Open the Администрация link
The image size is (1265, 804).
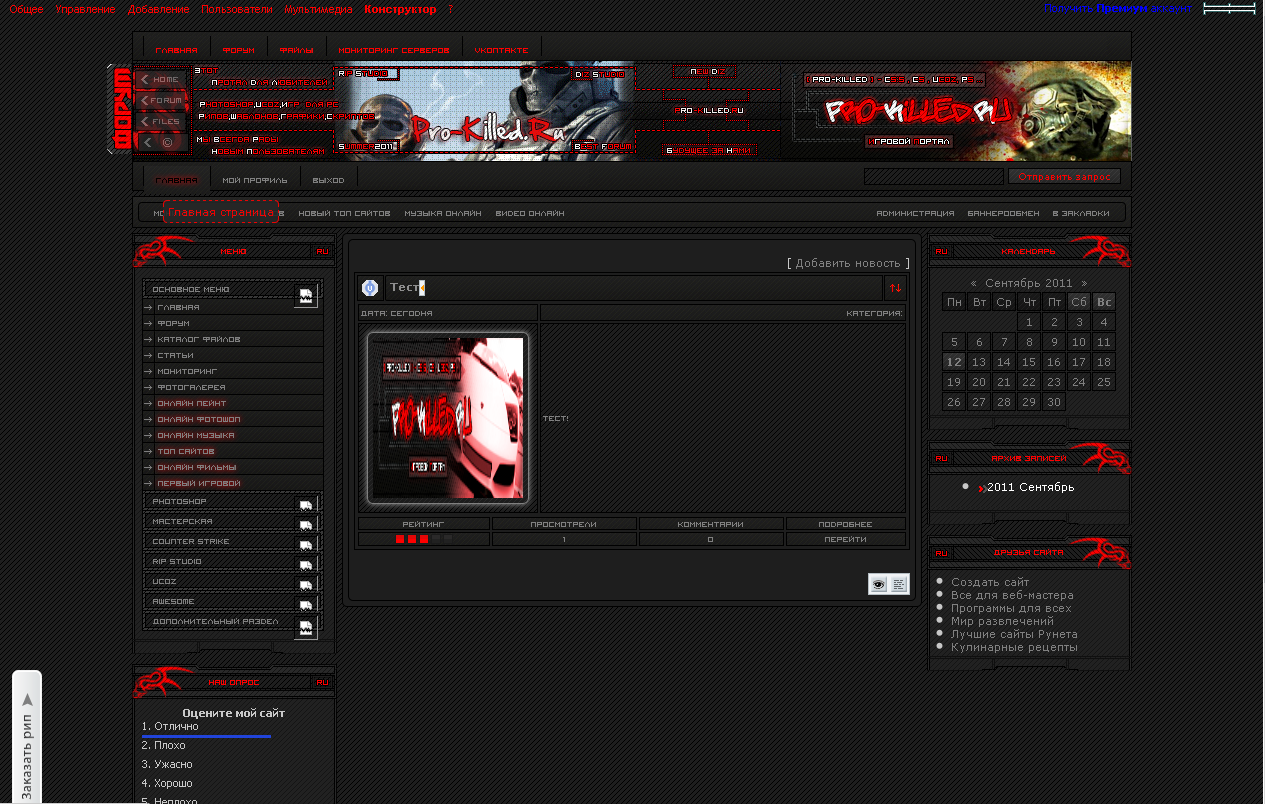[915, 213]
